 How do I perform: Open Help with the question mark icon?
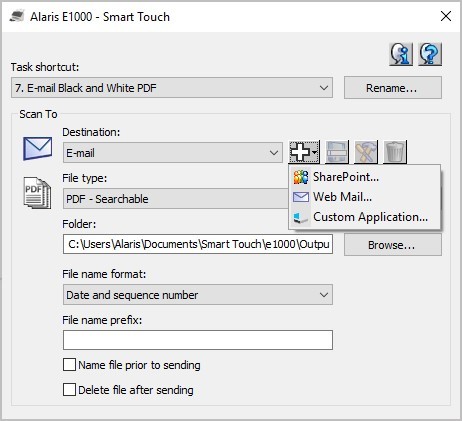tap(430, 54)
